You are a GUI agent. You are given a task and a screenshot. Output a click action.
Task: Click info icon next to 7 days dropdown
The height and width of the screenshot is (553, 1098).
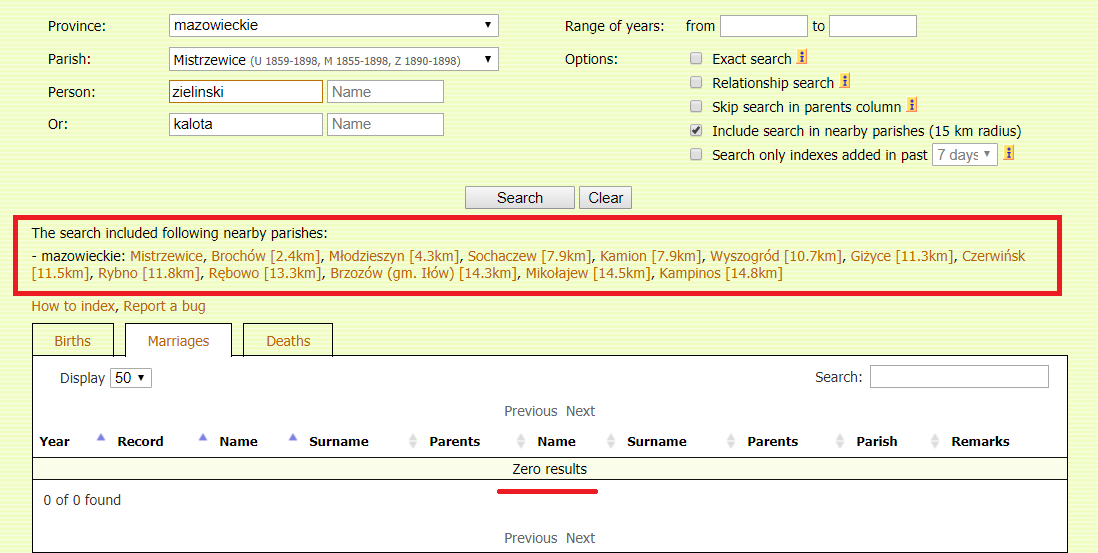[x=1009, y=153]
